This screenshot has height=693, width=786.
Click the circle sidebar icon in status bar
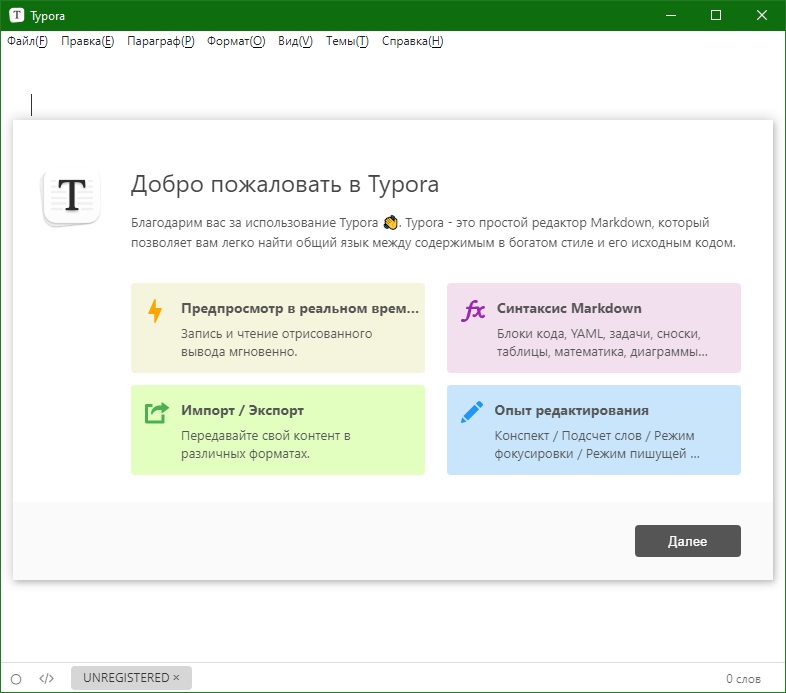click(x=16, y=678)
